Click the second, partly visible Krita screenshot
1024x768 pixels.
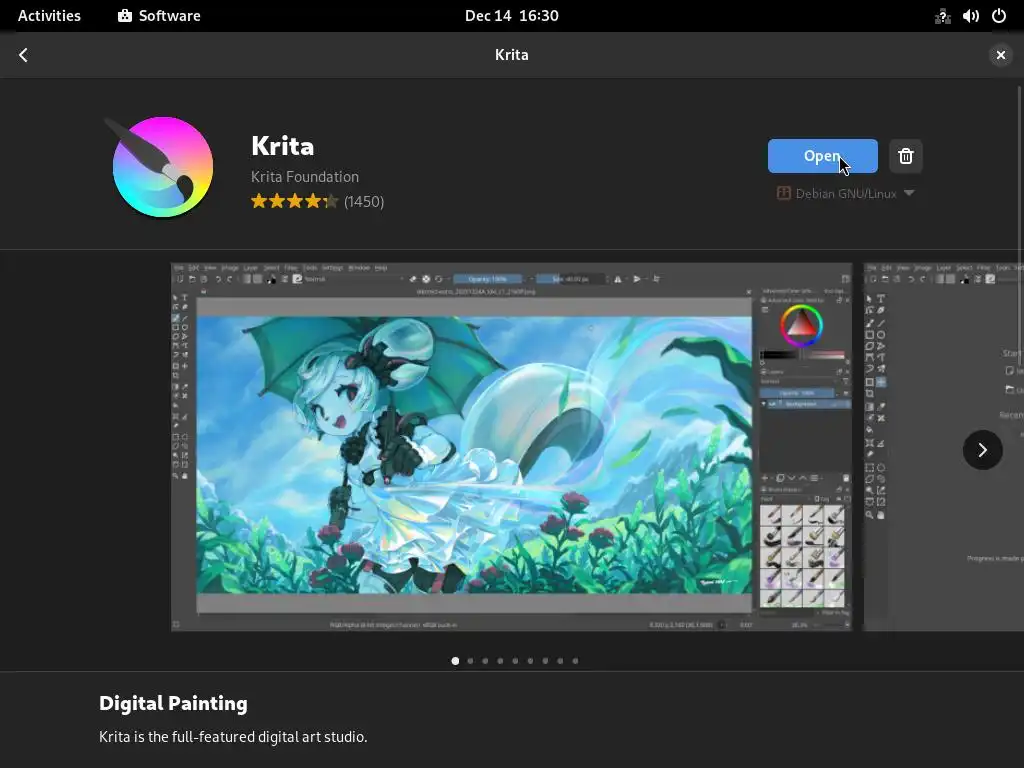(944, 447)
